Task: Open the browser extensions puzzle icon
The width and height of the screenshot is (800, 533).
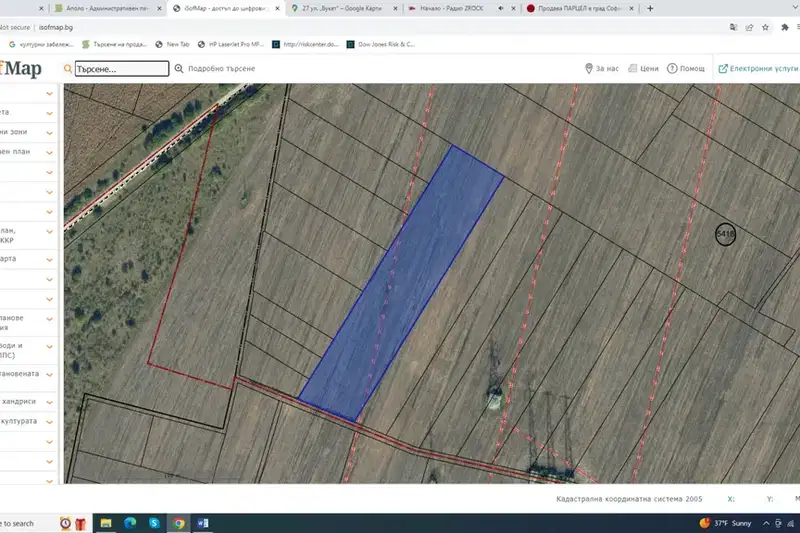Action: 785,27
